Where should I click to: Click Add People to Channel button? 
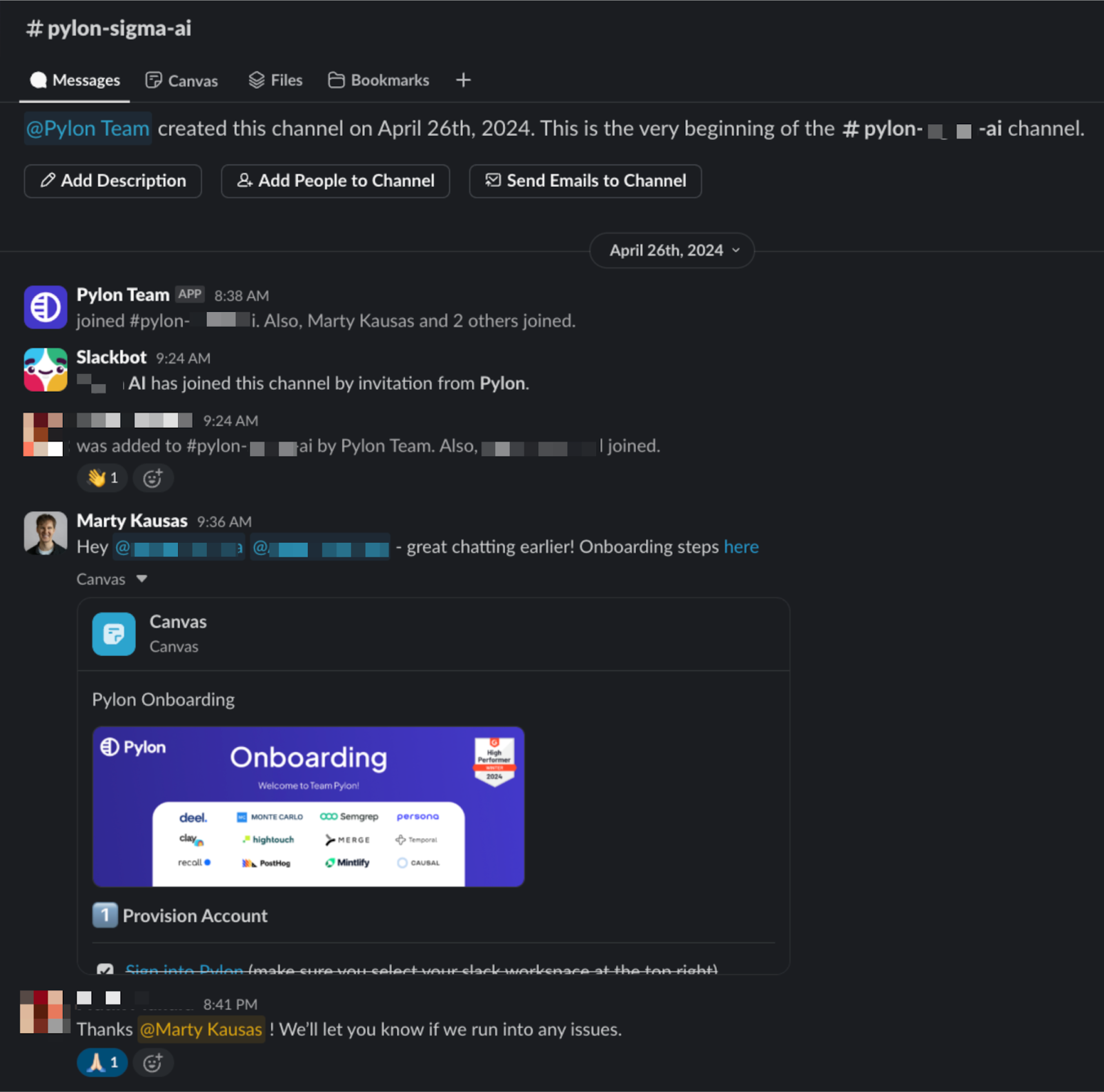[335, 181]
